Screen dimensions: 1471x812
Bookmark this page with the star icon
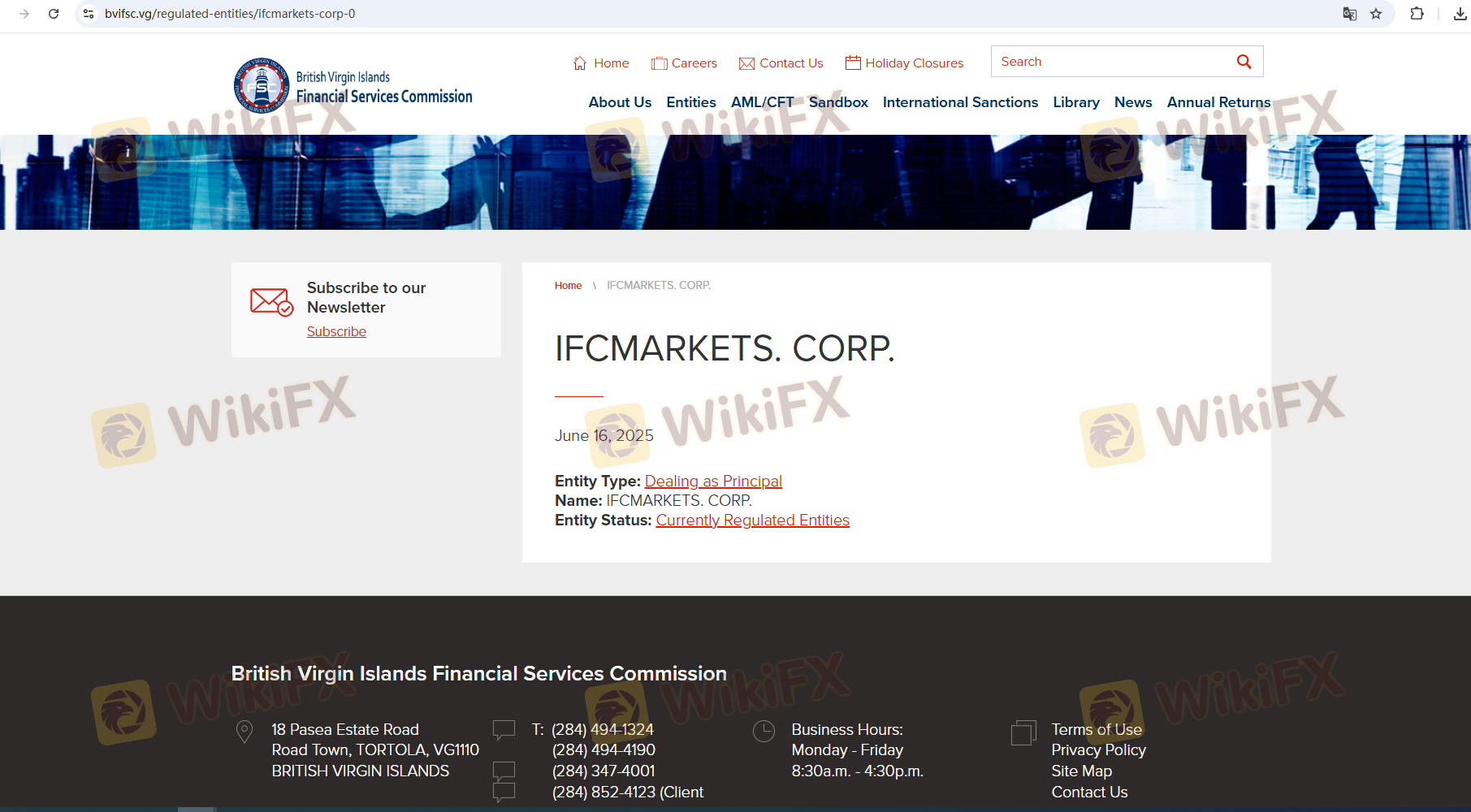pyautogui.click(x=1376, y=14)
